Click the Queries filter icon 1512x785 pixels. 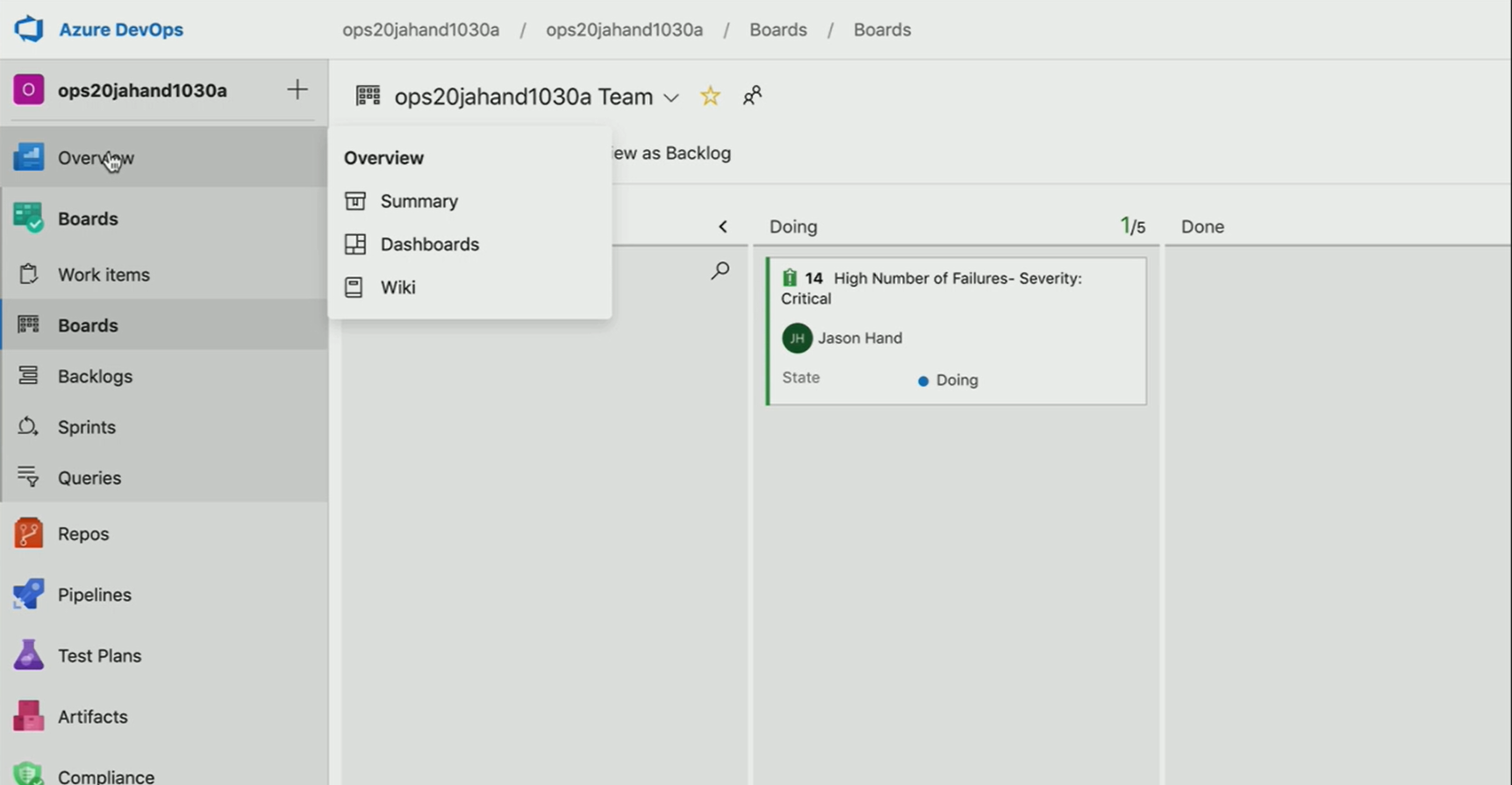(x=28, y=476)
